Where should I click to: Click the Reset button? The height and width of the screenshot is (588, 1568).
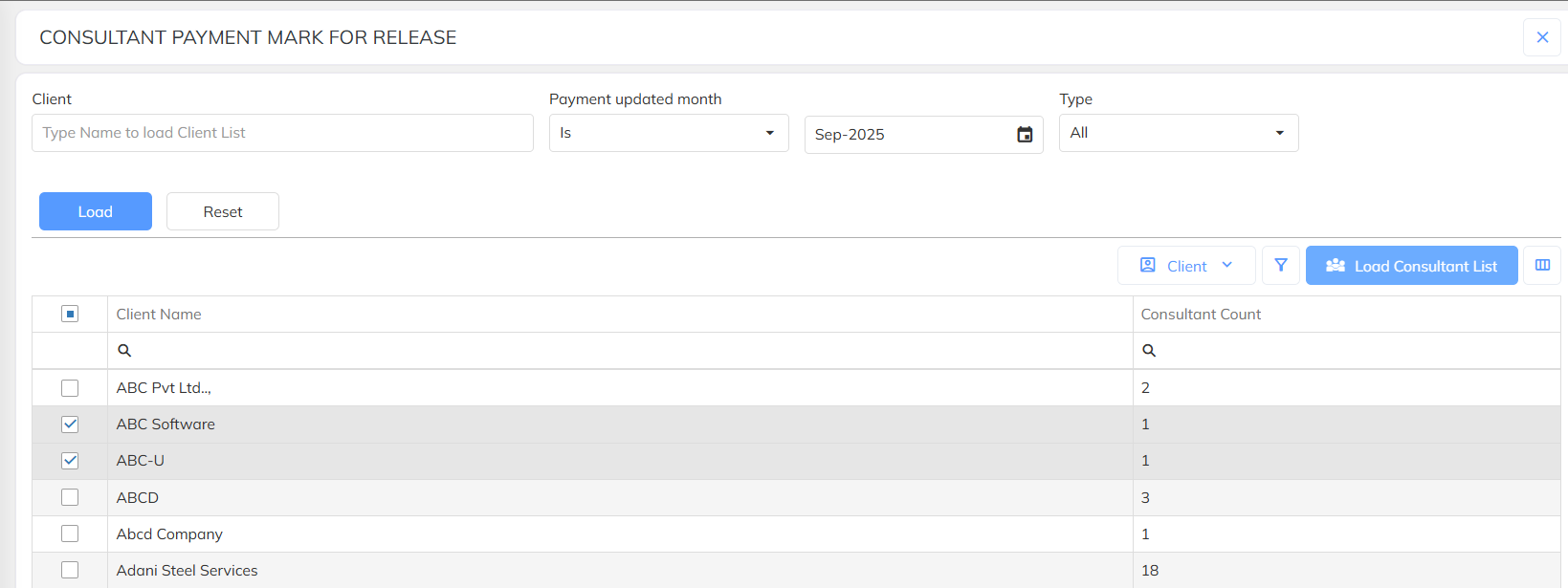223,211
